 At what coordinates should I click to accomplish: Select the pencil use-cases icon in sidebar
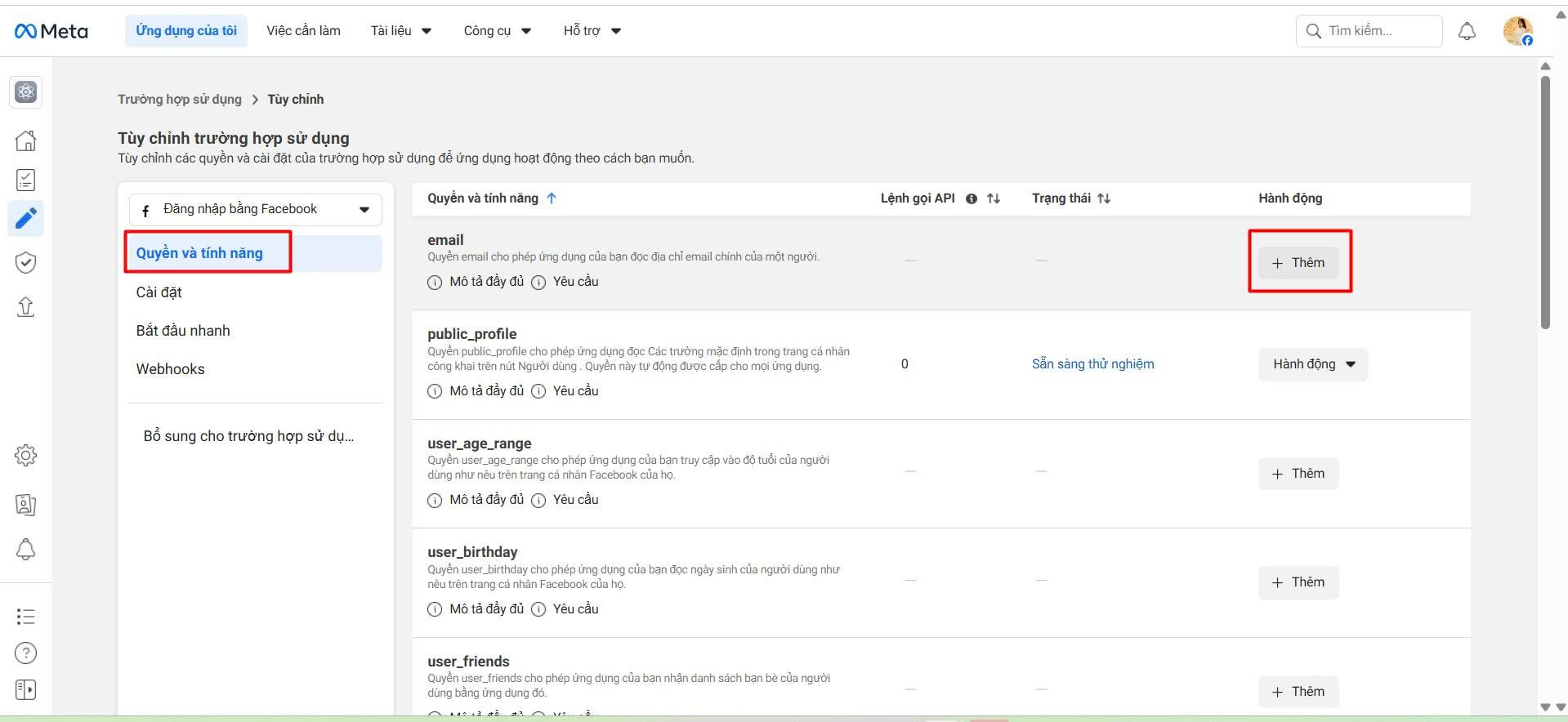pos(26,219)
